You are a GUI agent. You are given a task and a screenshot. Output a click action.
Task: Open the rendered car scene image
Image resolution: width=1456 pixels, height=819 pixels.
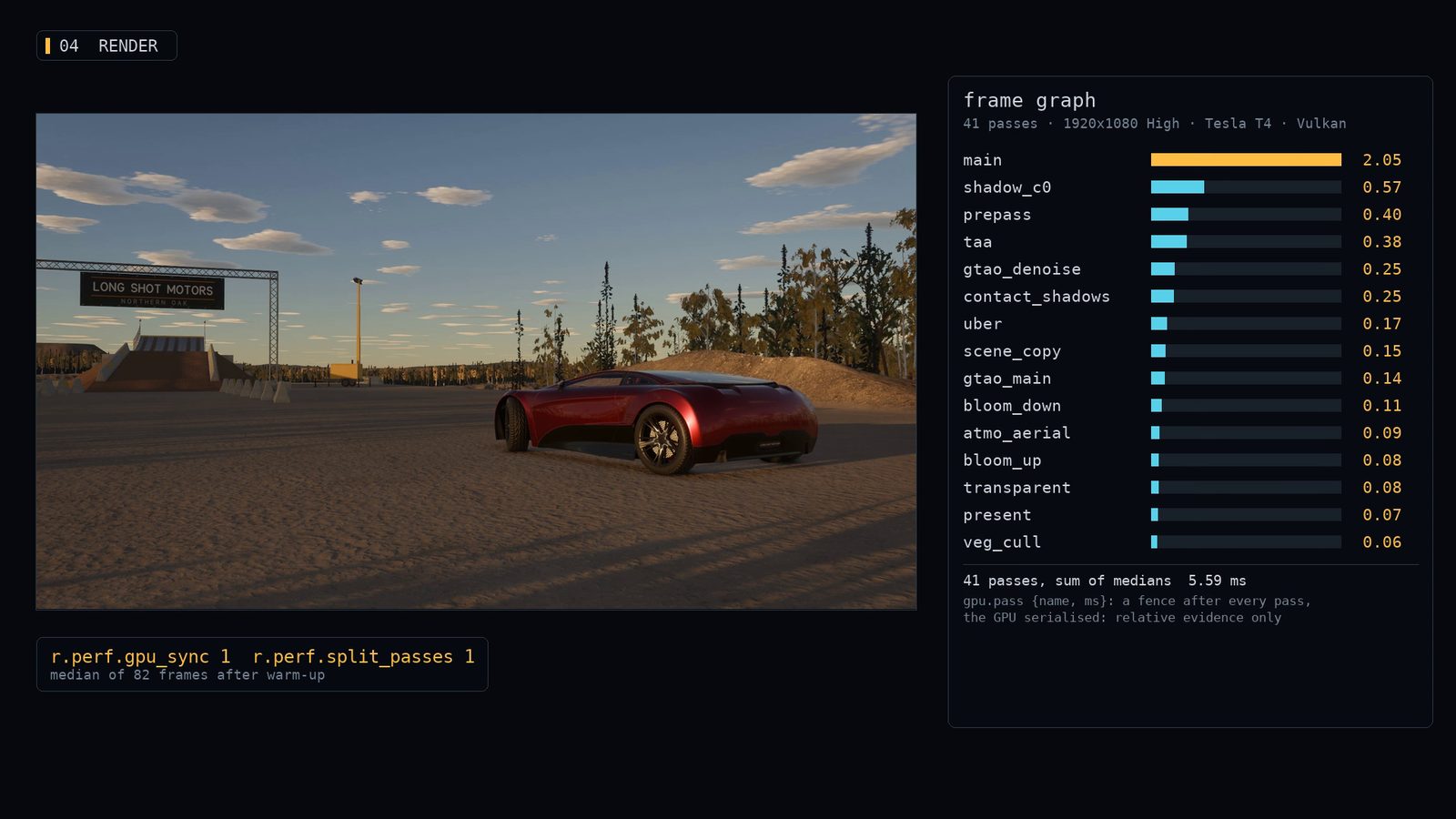tap(476, 361)
